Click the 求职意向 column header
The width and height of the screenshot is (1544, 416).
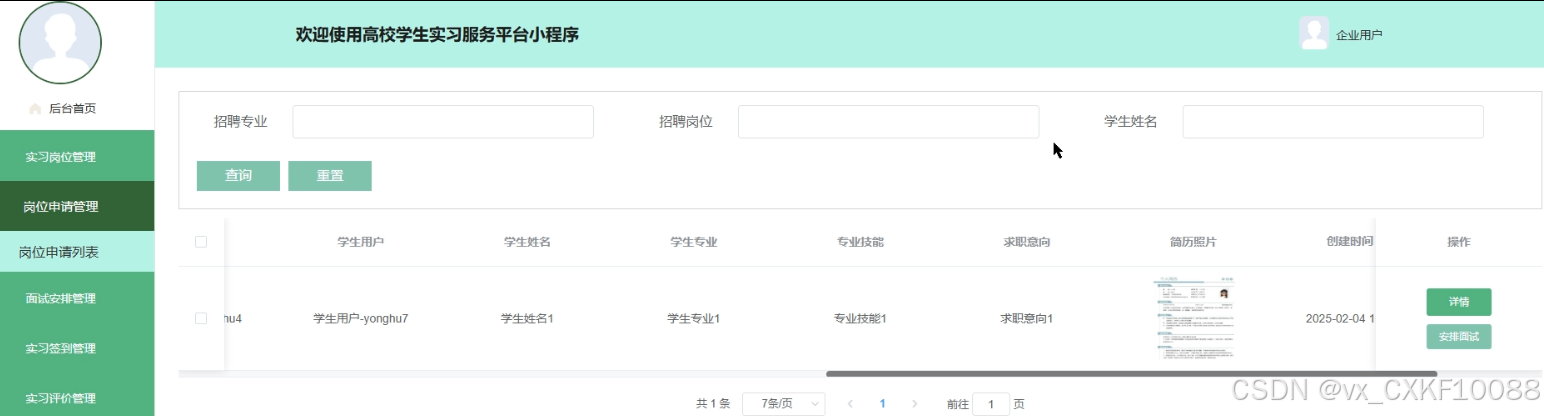1027,242
